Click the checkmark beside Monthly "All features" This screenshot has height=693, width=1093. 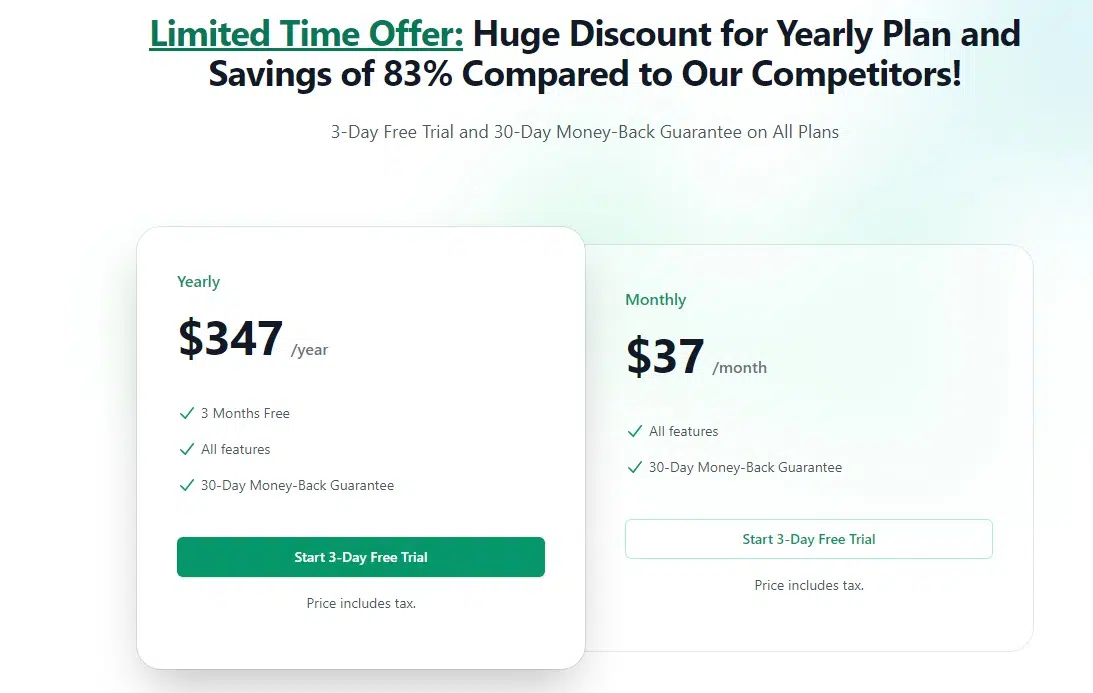tap(634, 431)
